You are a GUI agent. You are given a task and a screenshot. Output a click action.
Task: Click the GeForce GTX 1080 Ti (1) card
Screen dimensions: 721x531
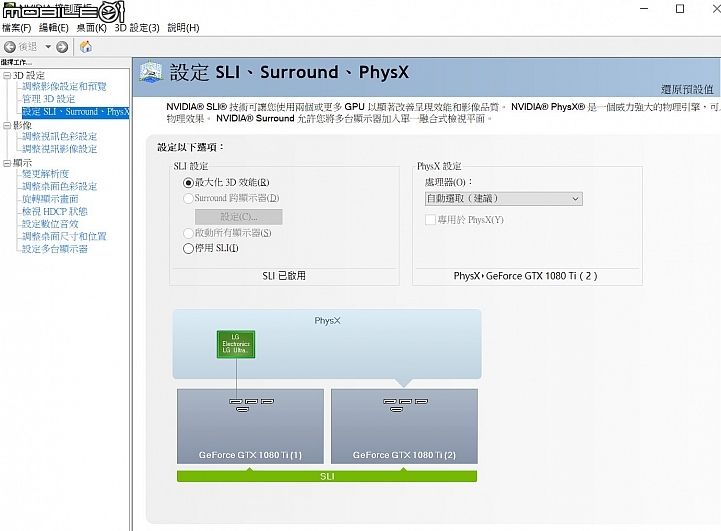[x=250, y=426]
